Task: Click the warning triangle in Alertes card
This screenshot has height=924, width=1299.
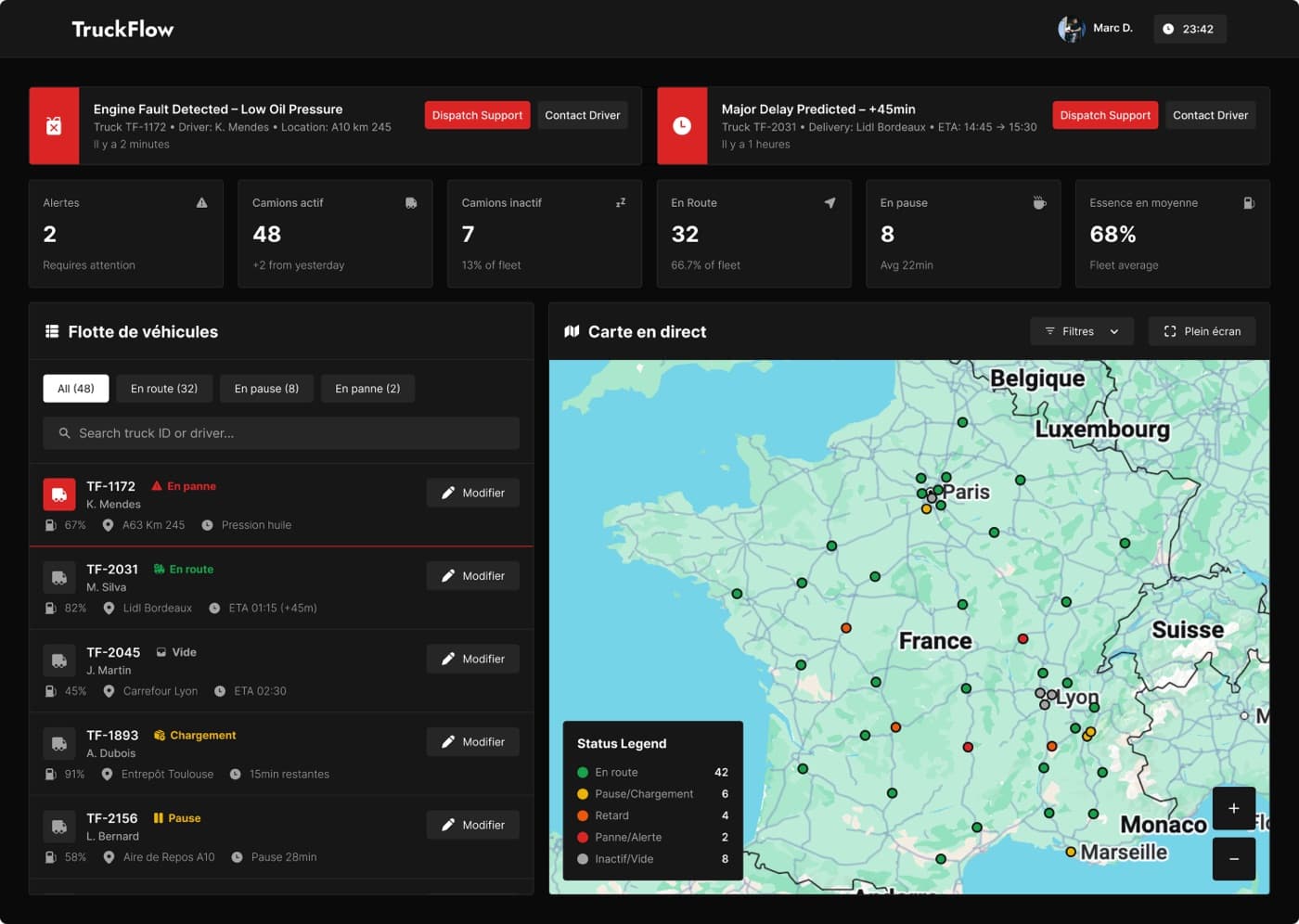Action: tap(201, 203)
